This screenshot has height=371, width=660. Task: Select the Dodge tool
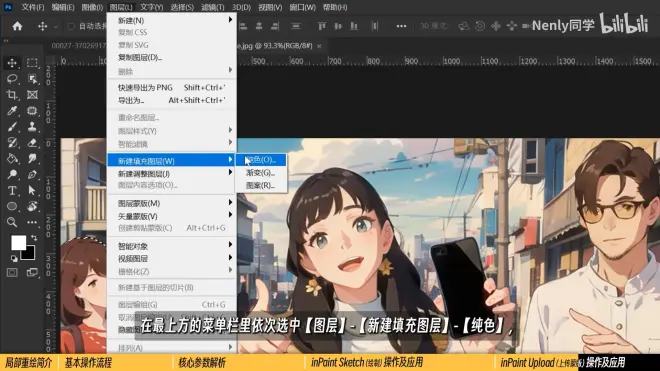tap(12, 174)
